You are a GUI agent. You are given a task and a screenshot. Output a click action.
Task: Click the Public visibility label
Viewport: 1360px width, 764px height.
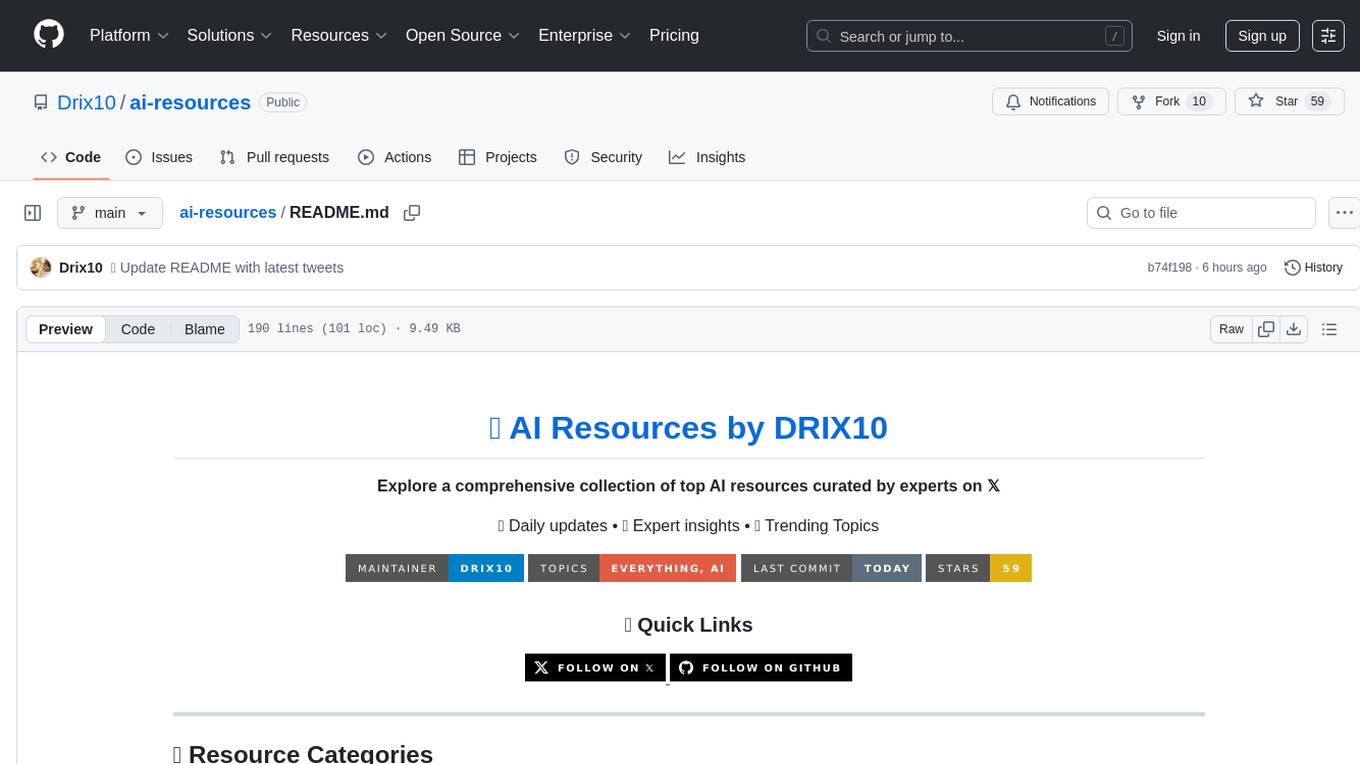pyautogui.click(x=283, y=102)
